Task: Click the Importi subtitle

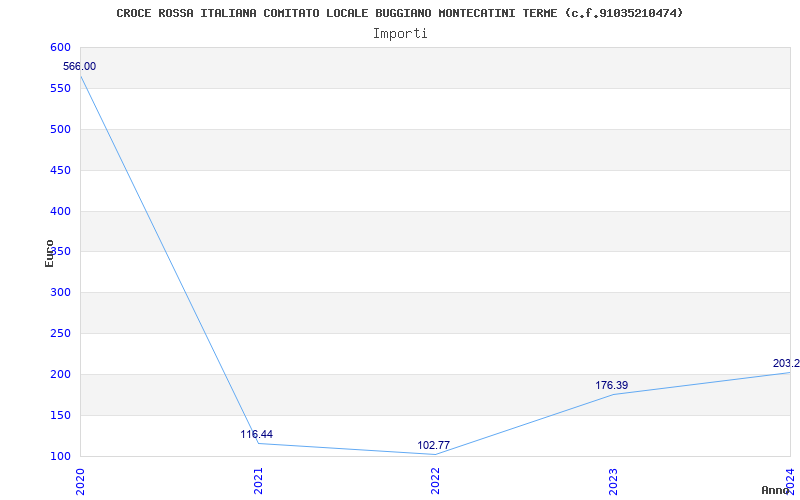Action: tap(400, 34)
